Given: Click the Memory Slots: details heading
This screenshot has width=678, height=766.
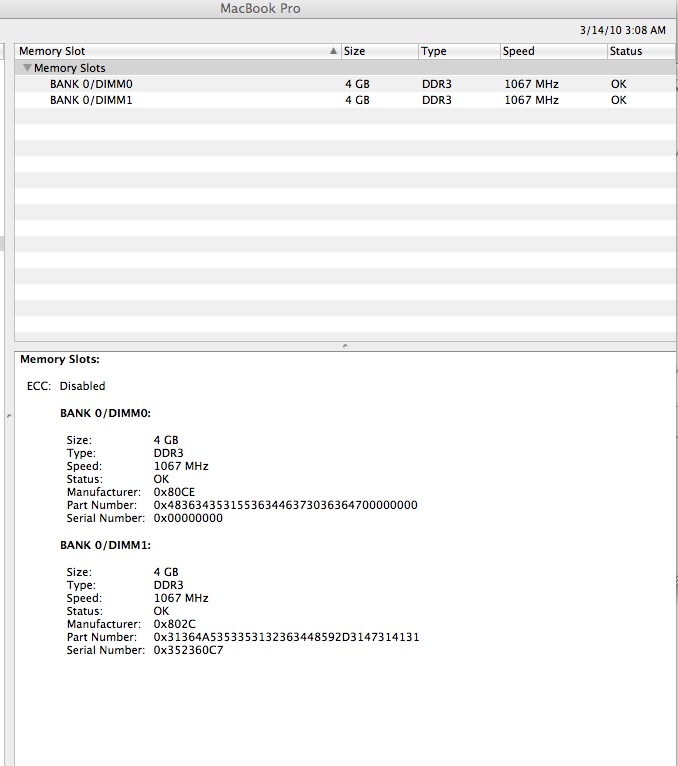Looking at the screenshot, I should [60, 359].
